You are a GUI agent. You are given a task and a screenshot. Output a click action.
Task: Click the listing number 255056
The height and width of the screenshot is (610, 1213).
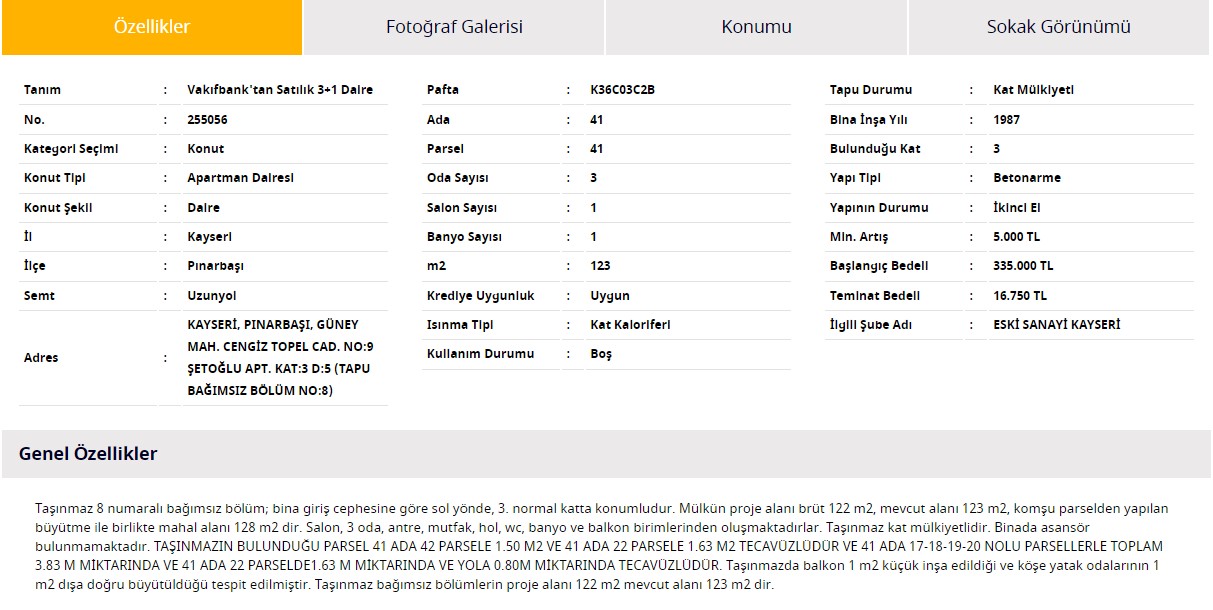click(x=207, y=120)
